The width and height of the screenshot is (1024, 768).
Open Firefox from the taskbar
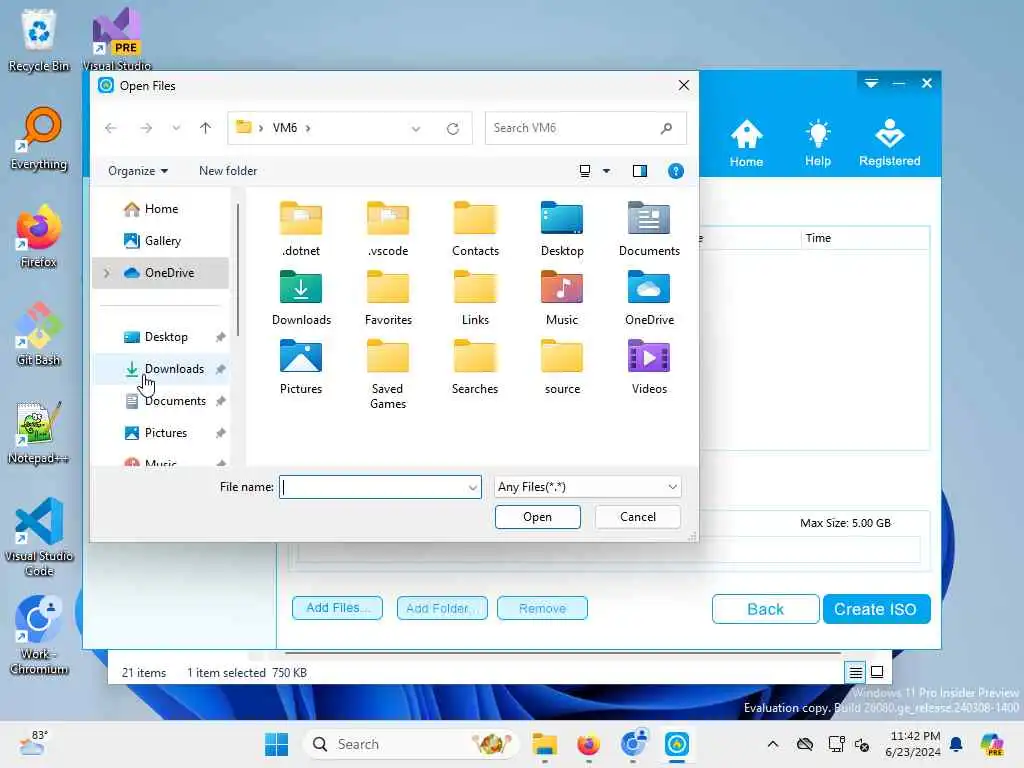click(588, 744)
